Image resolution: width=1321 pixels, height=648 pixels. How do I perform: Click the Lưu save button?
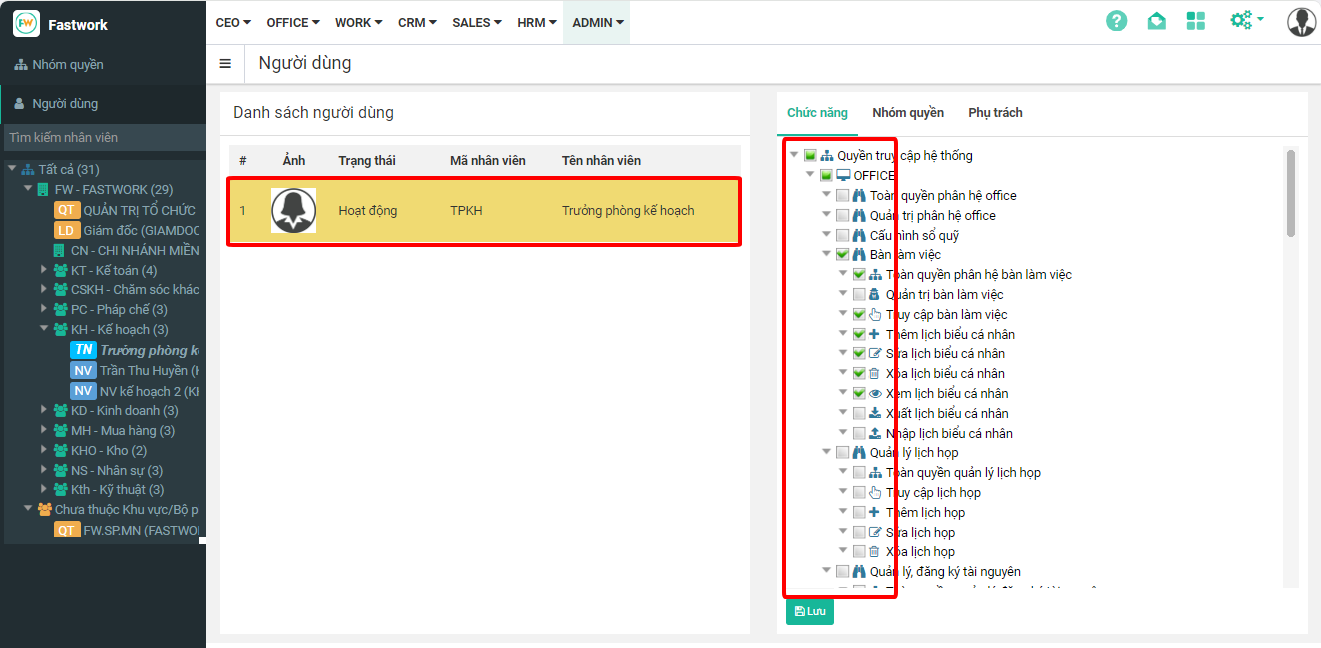(809, 611)
